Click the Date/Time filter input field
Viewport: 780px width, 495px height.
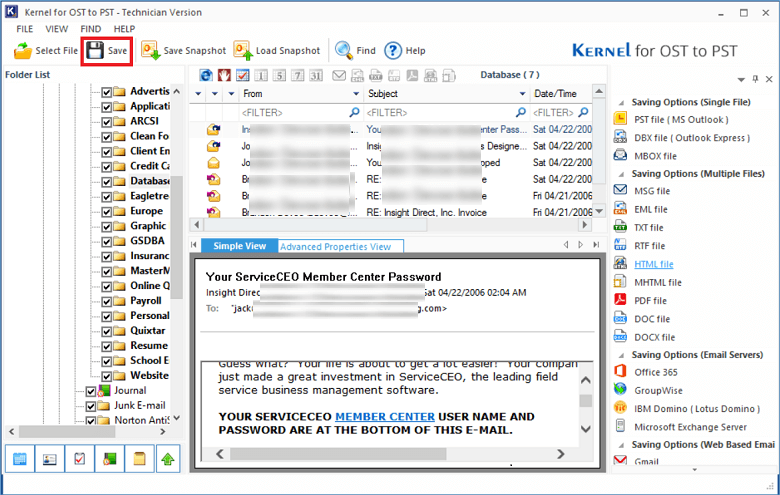pos(561,112)
